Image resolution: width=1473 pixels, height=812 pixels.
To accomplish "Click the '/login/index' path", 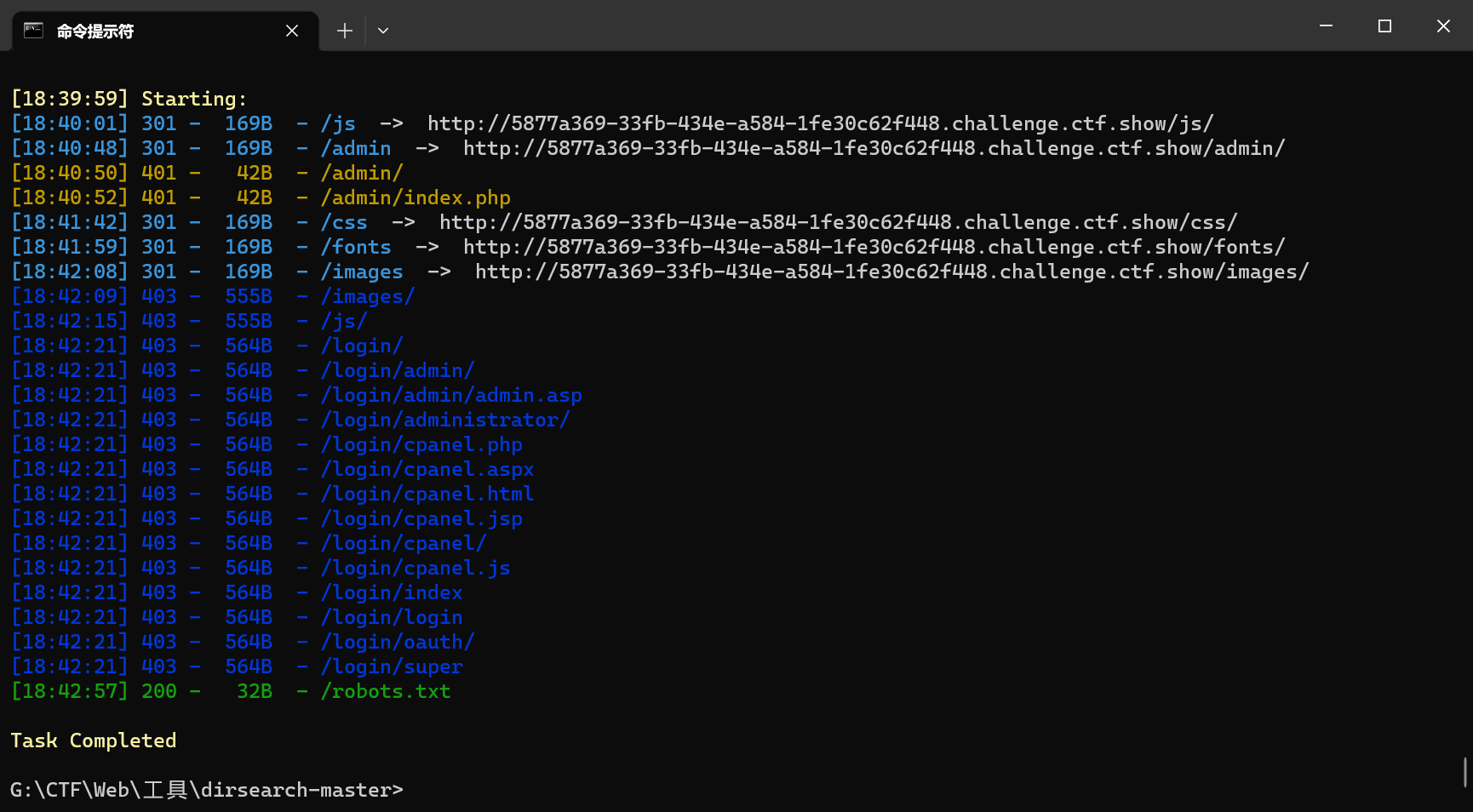I will [x=392, y=592].
